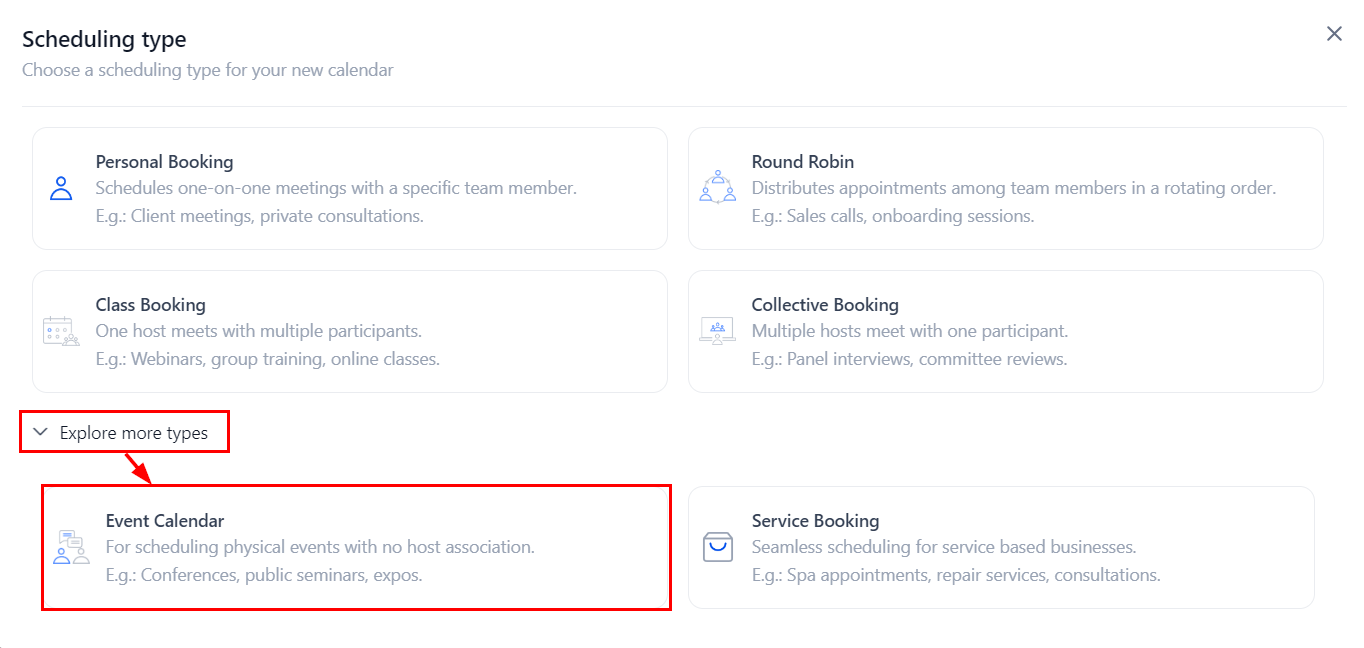Viewport: 1364px width, 648px height.
Task: Collapse the Explore more types chevron
Action: (x=40, y=432)
